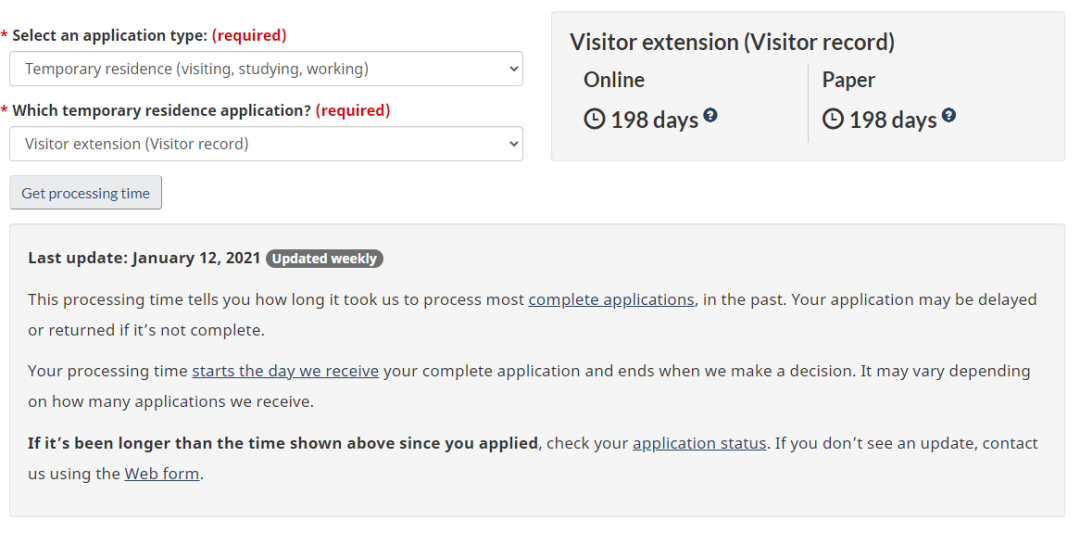Click the Last update January 12, 2021 text
The height and width of the screenshot is (533, 1080).
(143, 258)
